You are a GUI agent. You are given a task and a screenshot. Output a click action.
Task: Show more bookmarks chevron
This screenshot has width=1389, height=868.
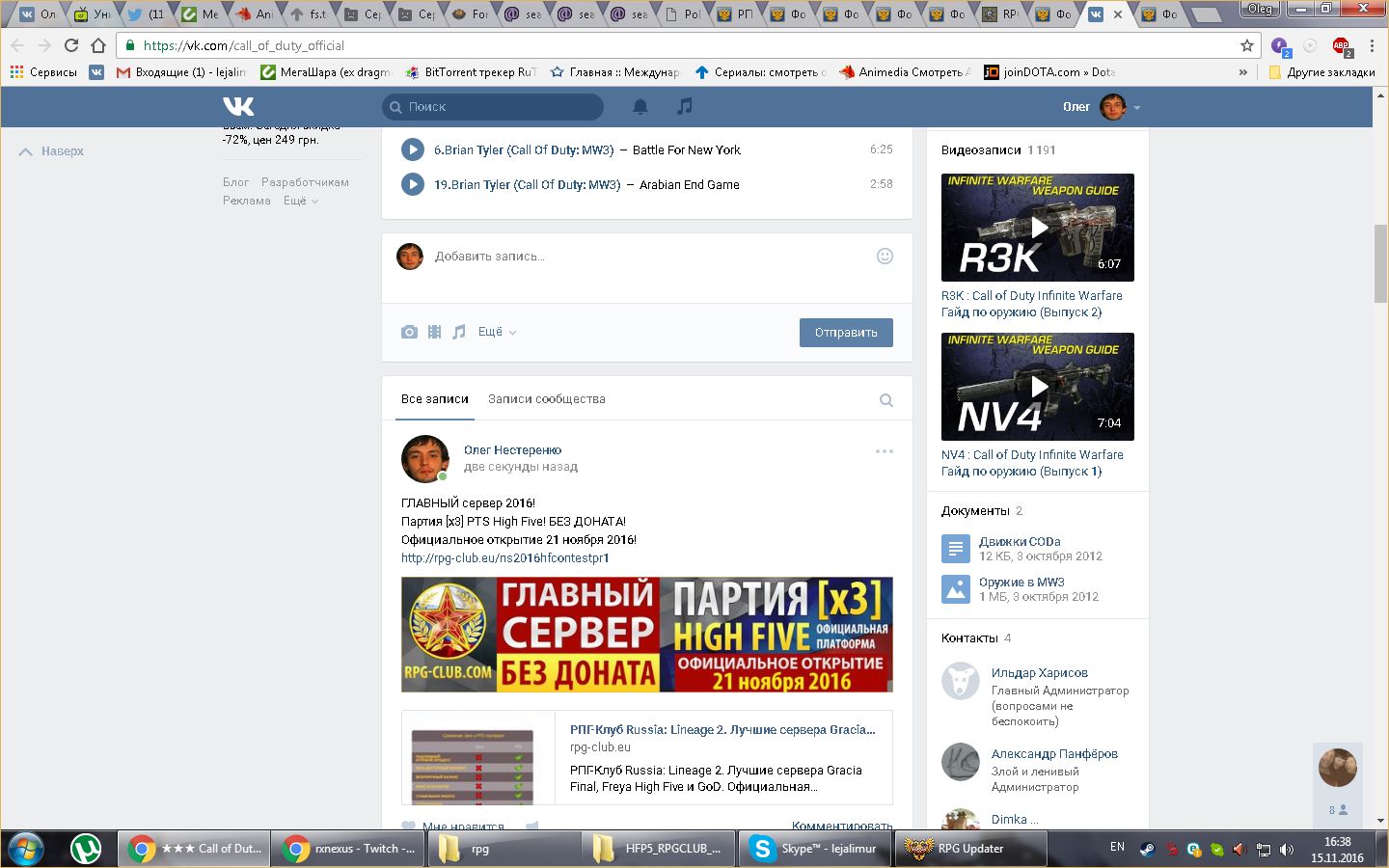(1243, 72)
